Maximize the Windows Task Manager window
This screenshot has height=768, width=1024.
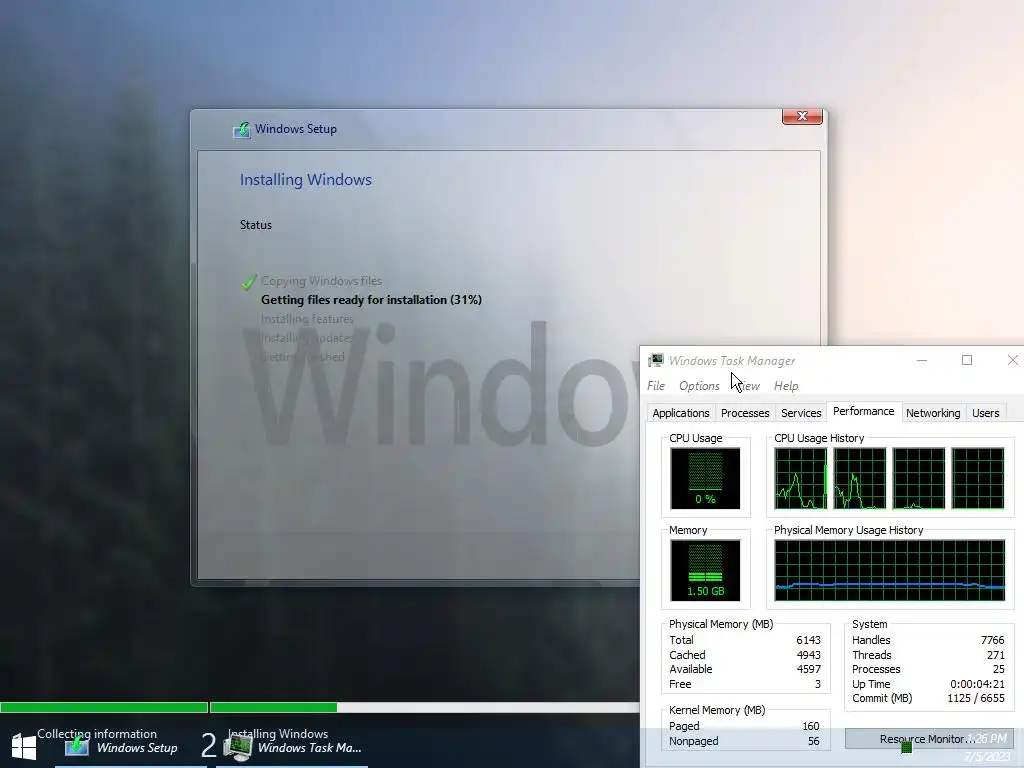967,360
